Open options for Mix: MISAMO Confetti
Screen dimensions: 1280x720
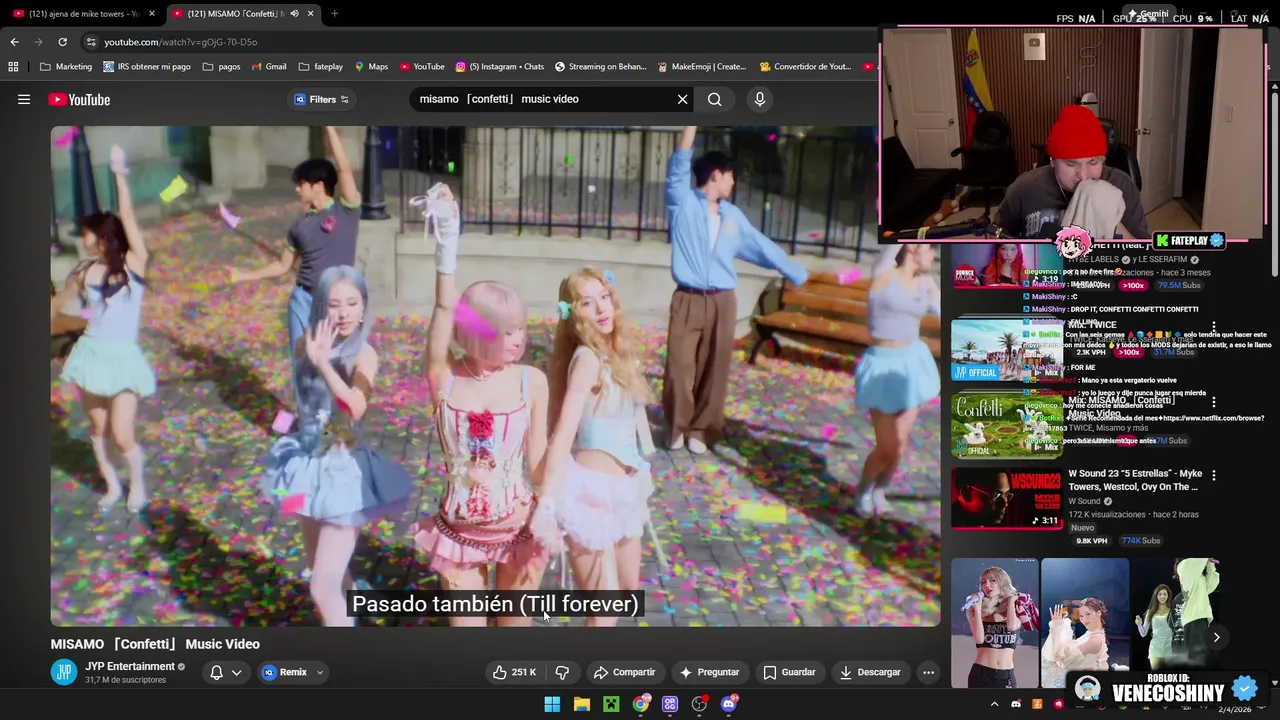pyautogui.click(x=1214, y=401)
